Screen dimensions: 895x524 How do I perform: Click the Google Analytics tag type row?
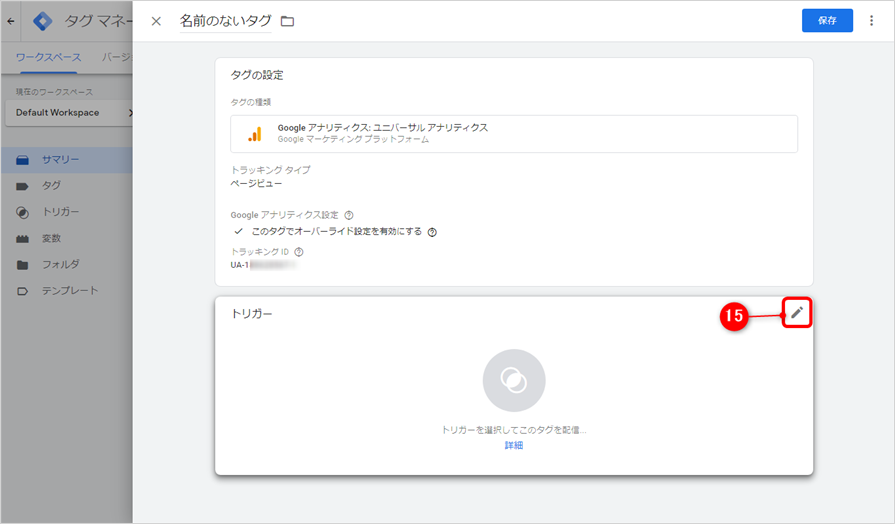pos(514,134)
